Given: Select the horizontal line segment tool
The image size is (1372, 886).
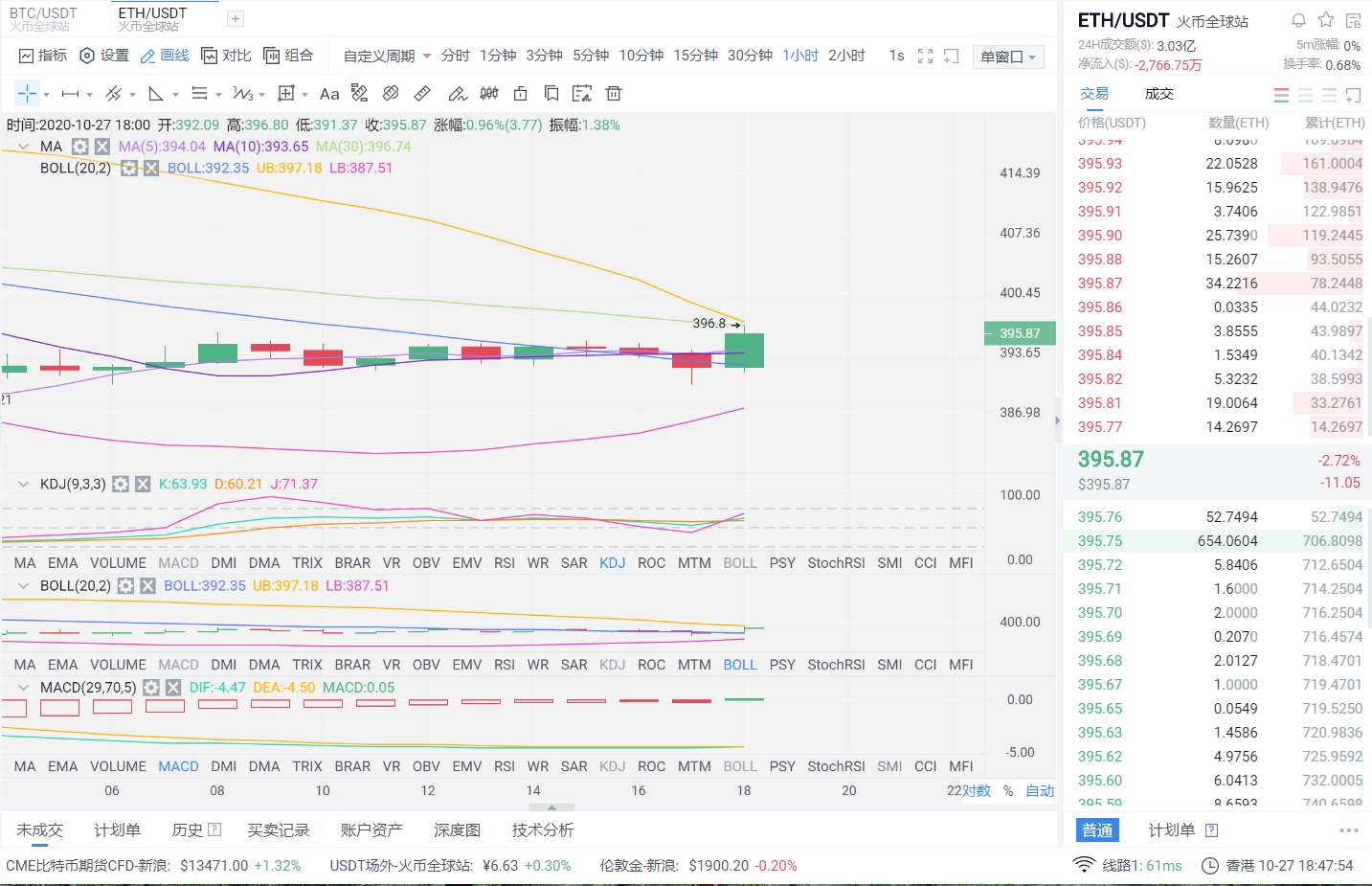Looking at the screenshot, I should point(70,94).
